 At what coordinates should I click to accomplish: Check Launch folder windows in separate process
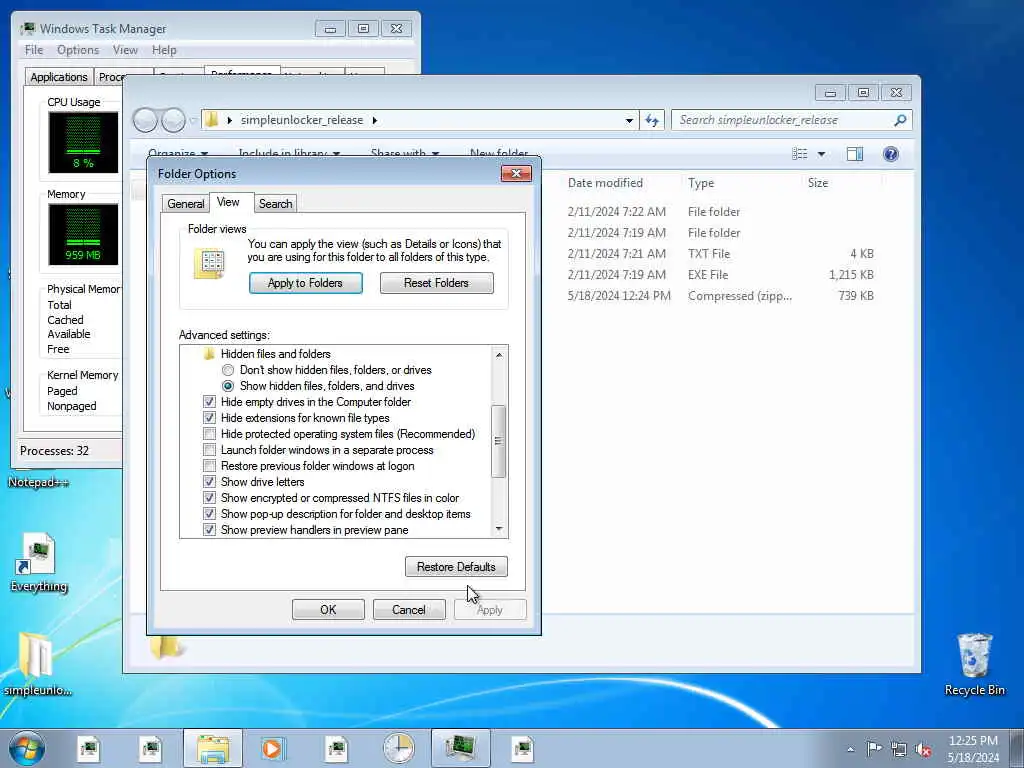[209, 450]
